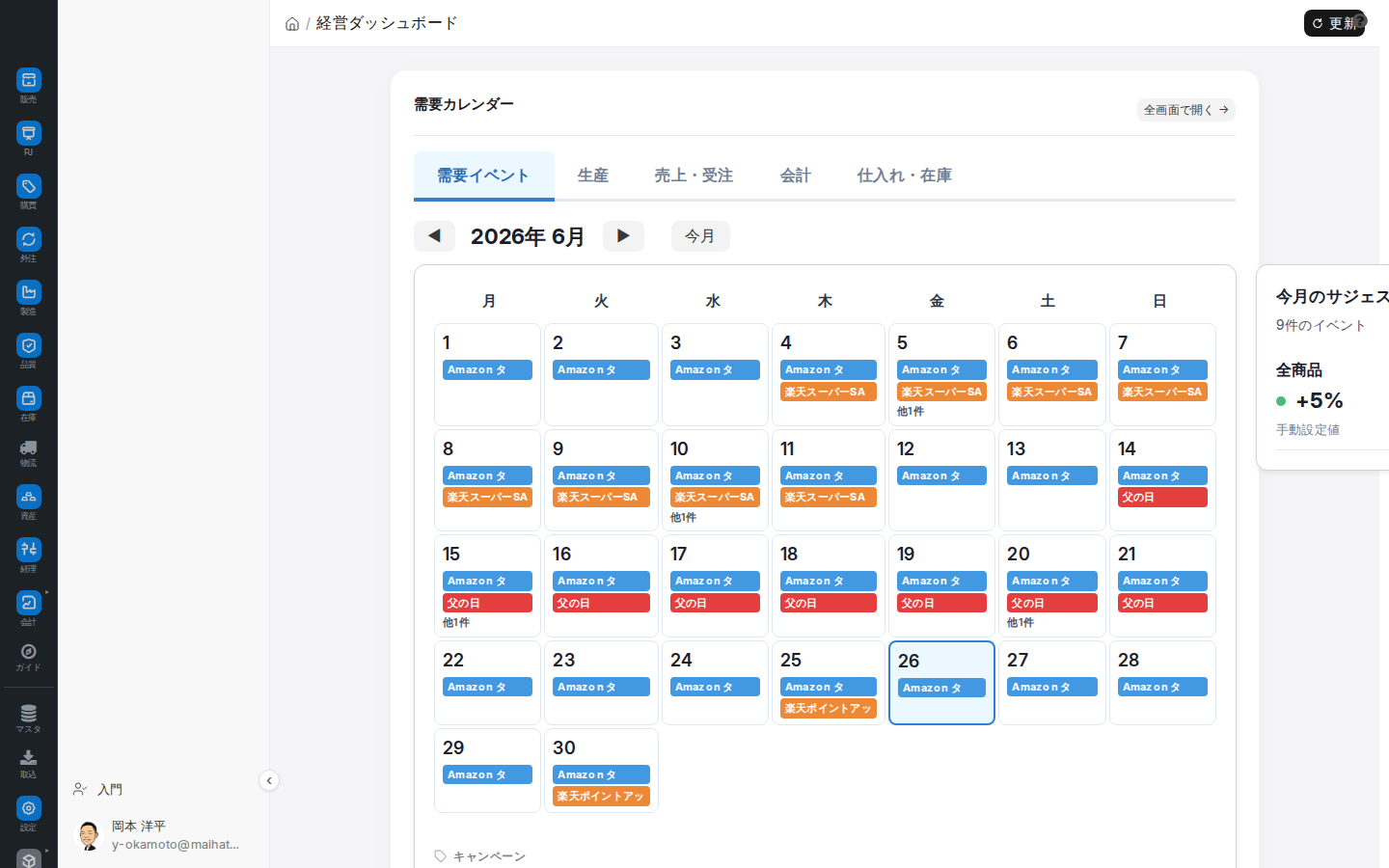Click 父の日 event on June 14
This screenshot has height=868, width=1389.
pyautogui.click(x=1162, y=498)
